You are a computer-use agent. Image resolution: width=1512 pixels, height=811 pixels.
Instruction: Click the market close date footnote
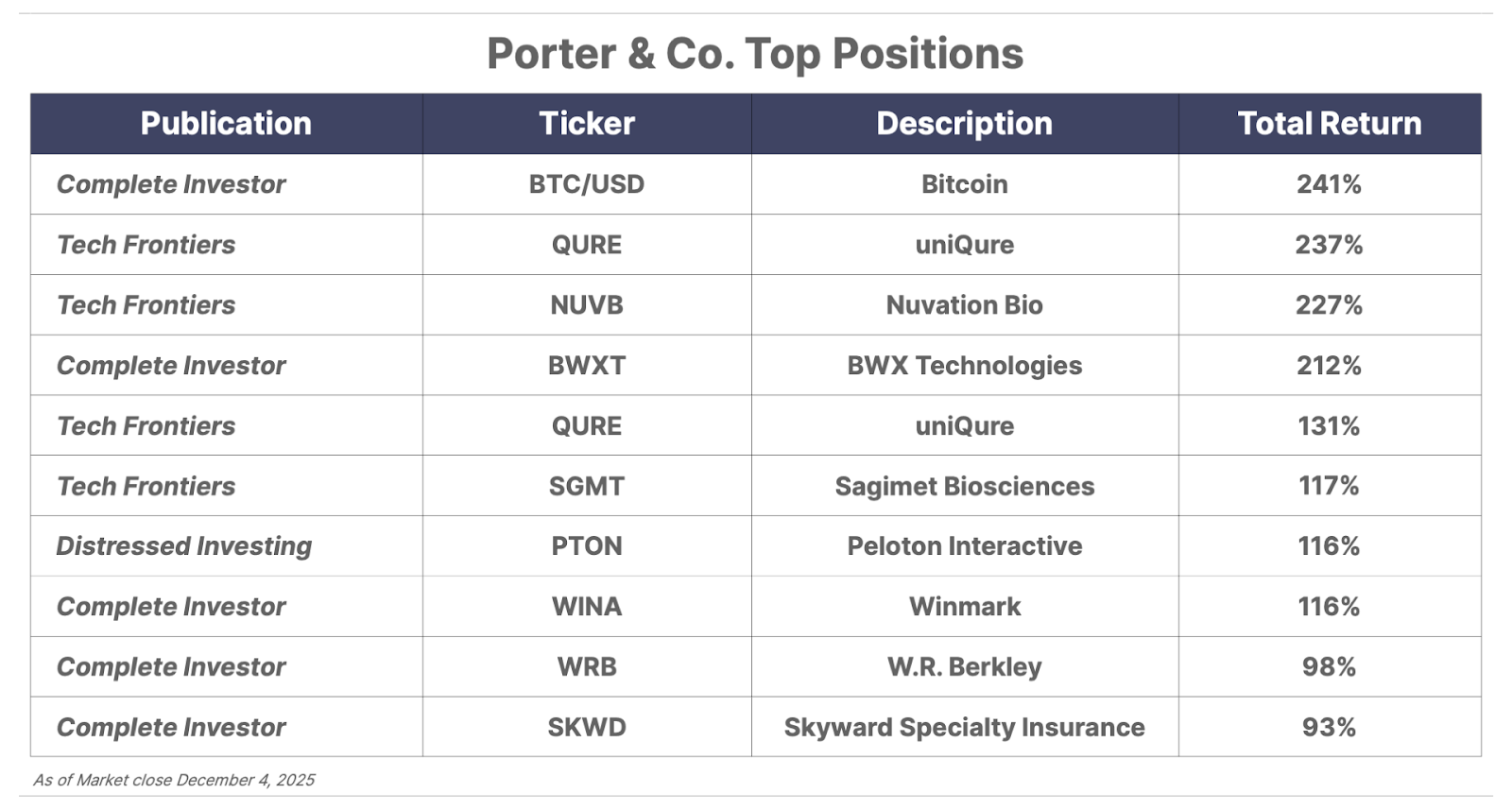tap(174, 781)
